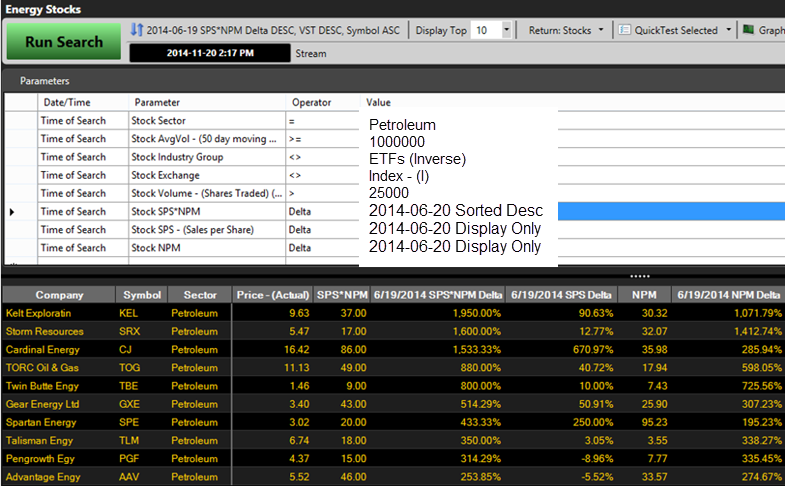Select the Stock NPM parameter cell

click(x=207, y=248)
